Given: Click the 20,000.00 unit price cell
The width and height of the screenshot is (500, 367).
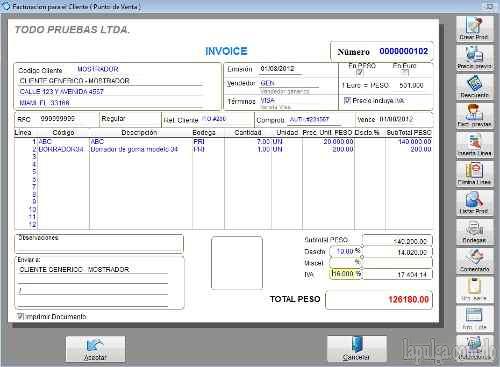Looking at the screenshot, I should click(x=328, y=142).
